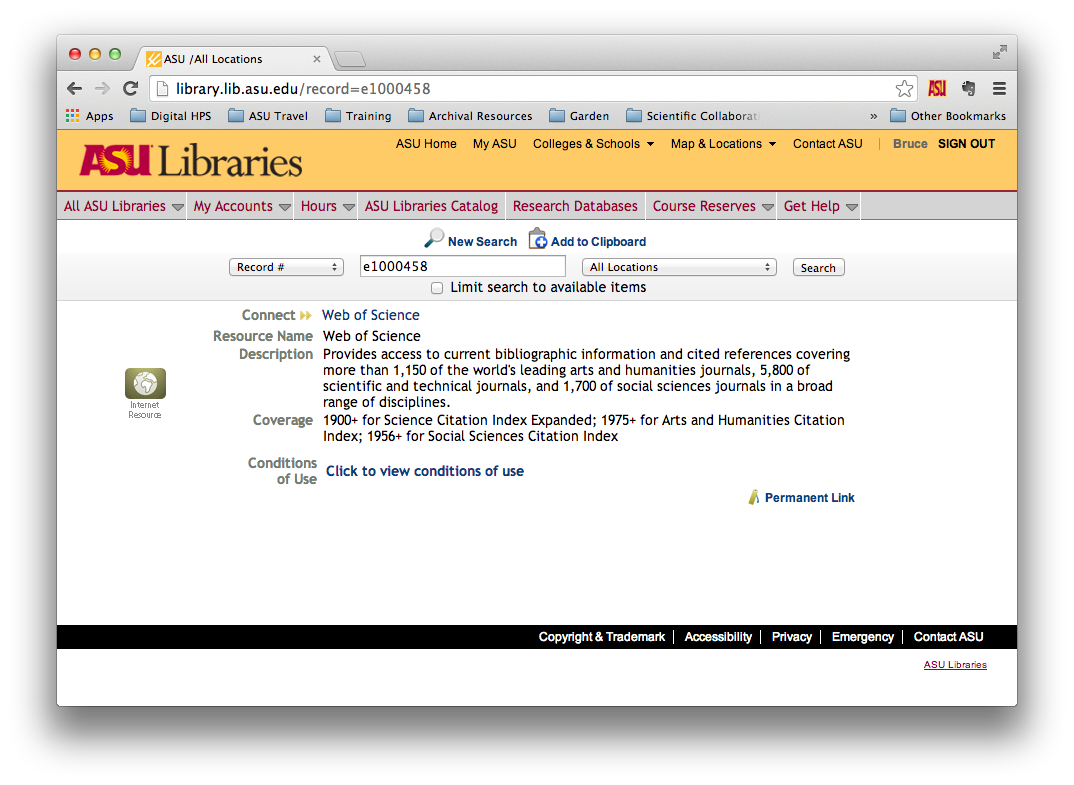Click the page icon in the address bar

click(x=162, y=88)
